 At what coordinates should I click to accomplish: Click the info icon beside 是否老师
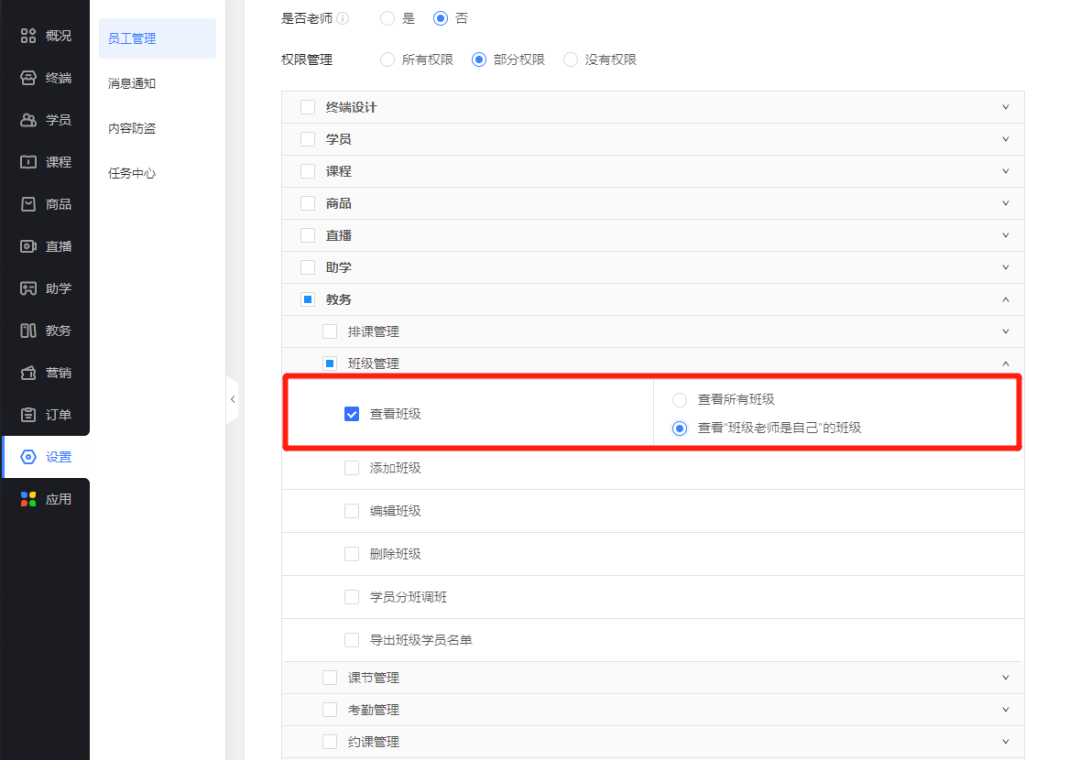(341, 17)
